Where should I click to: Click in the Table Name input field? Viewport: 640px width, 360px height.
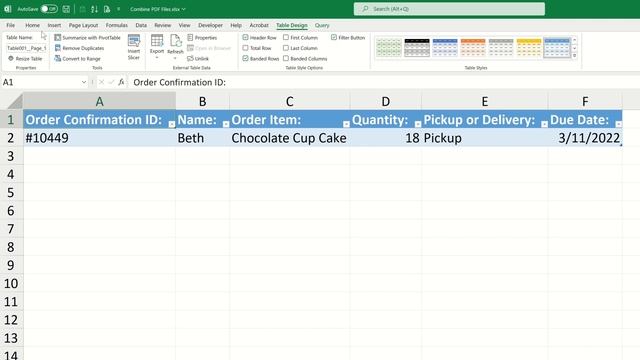click(x=27, y=48)
